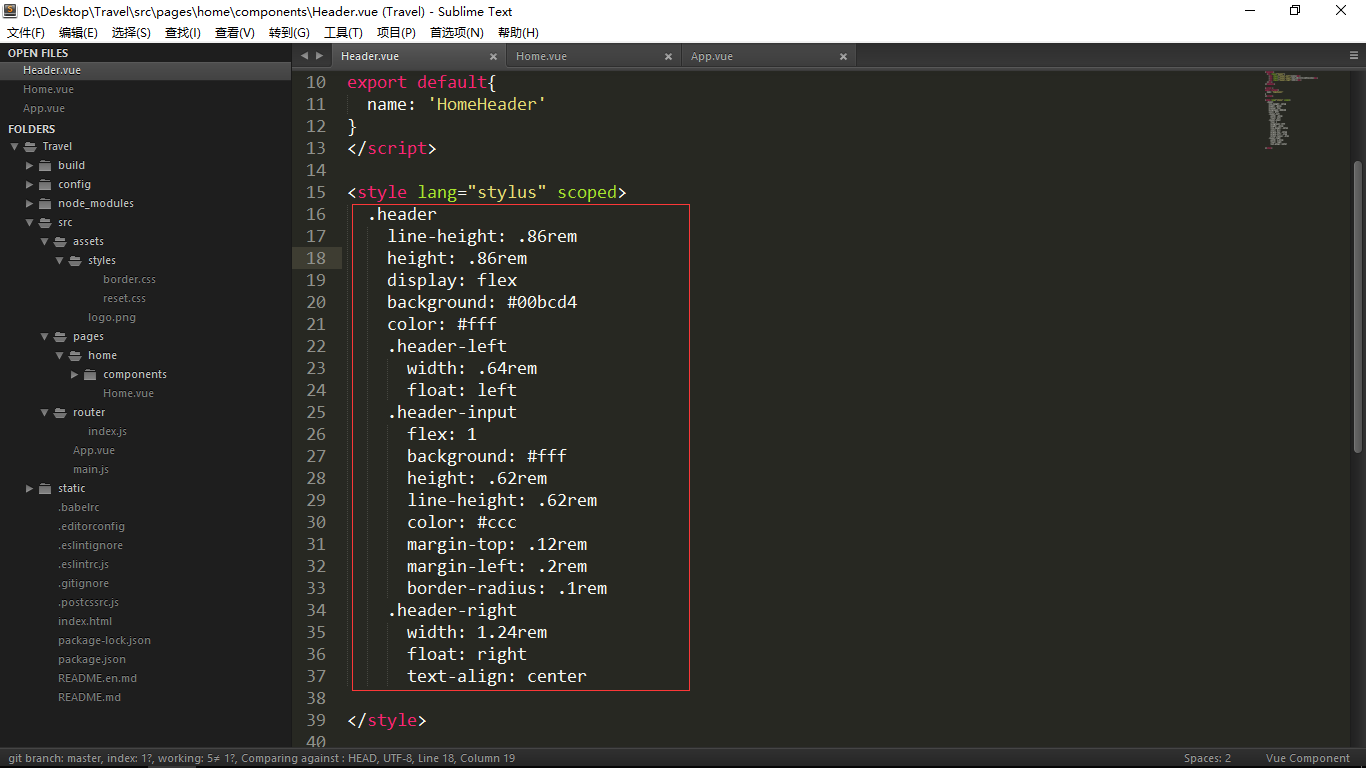
Task: Click the Sublime Text title bar icon
Action: tap(11, 11)
